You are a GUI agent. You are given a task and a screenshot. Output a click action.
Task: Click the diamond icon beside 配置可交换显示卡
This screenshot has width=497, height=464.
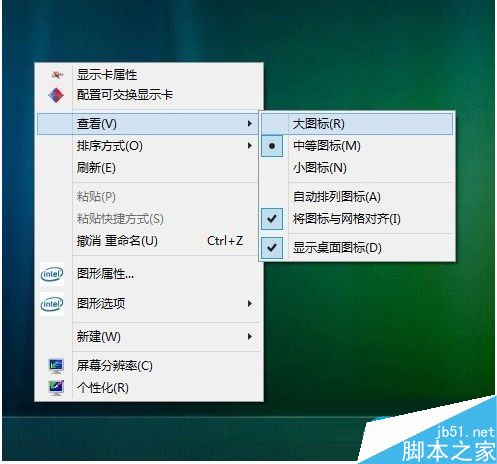(x=56, y=96)
